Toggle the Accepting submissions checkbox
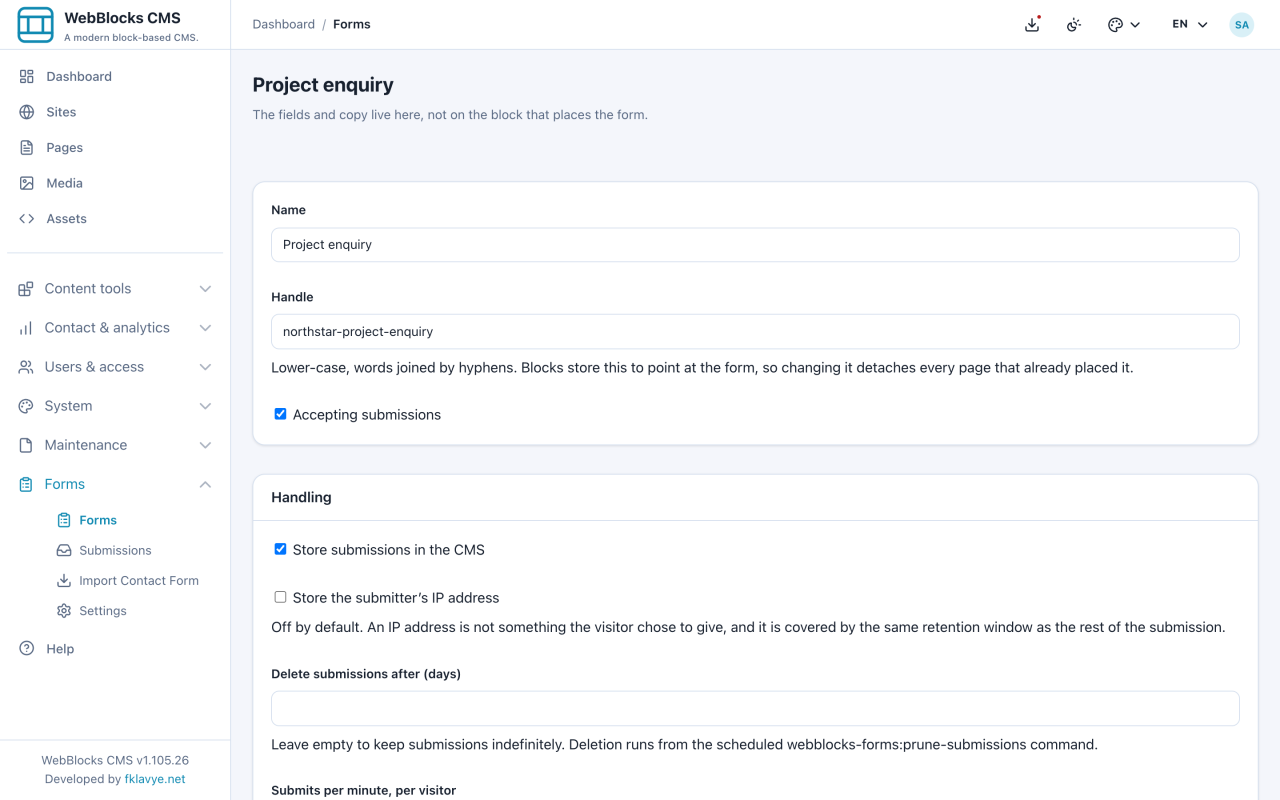 (x=280, y=414)
